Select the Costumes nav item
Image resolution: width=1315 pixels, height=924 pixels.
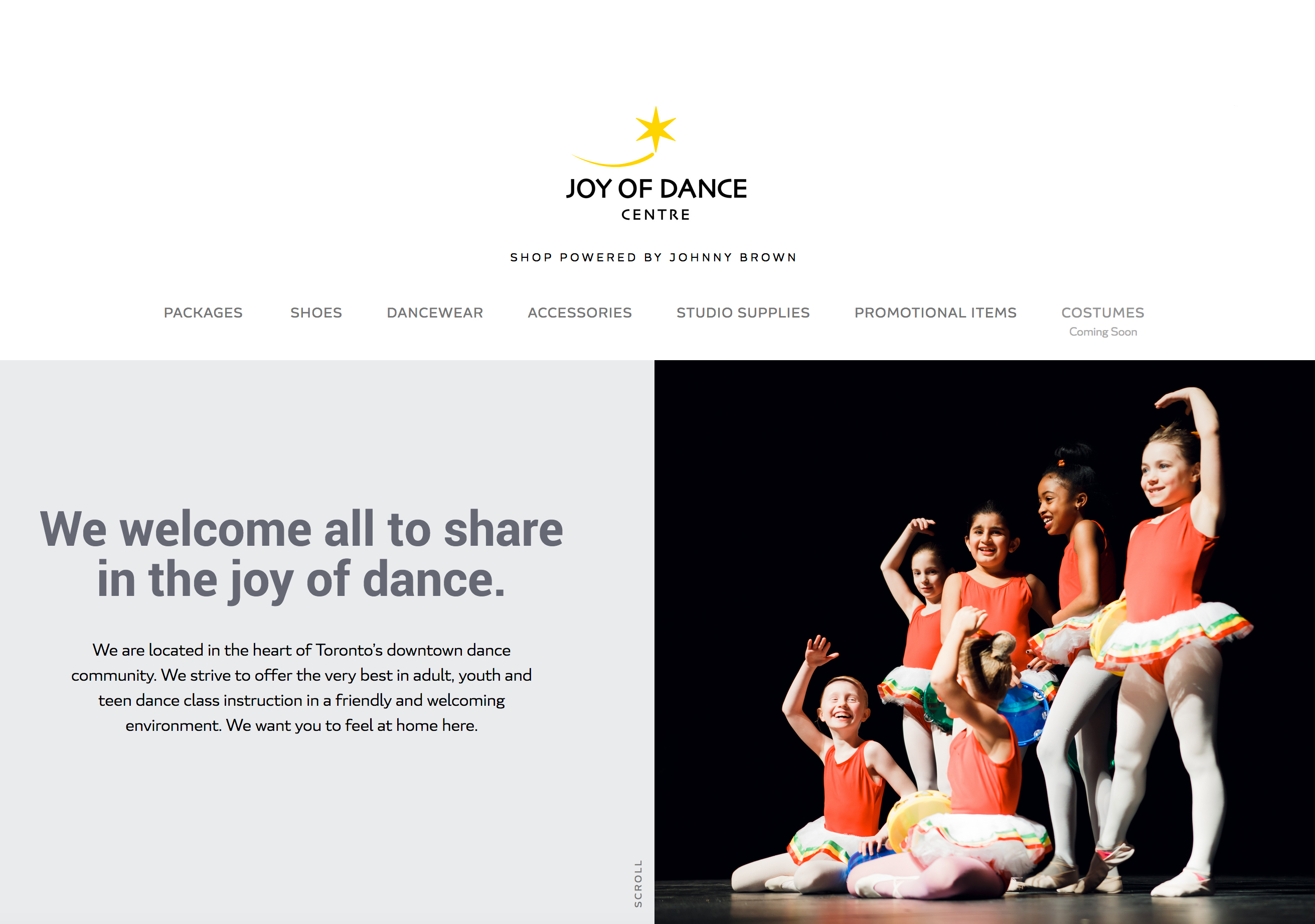pyautogui.click(x=1102, y=313)
